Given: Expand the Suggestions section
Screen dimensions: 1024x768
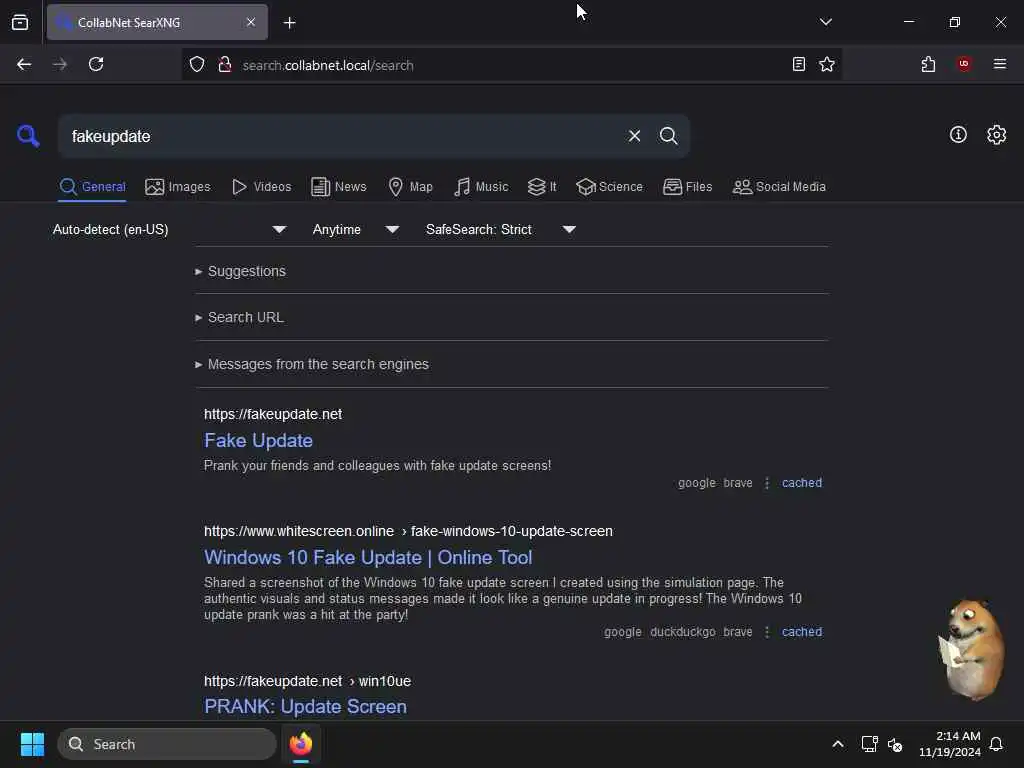Looking at the screenshot, I should (x=240, y=271).
